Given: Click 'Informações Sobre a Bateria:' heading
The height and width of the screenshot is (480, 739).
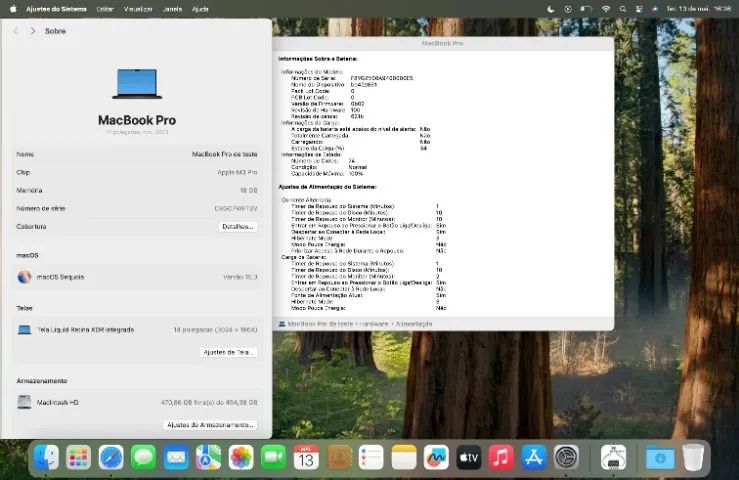Looking at the screenshot, I should click(x=318, y=59).
